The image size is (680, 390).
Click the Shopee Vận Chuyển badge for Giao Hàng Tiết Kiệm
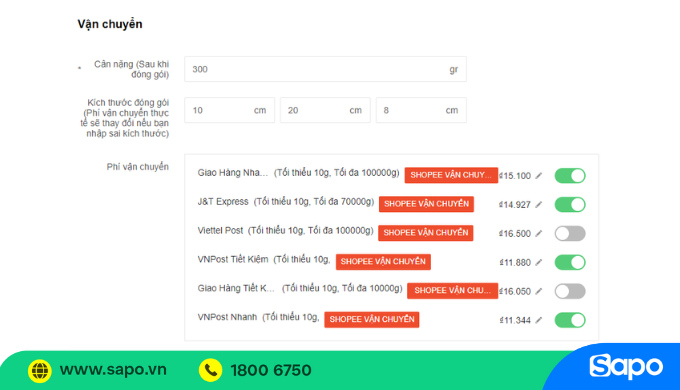452,291
